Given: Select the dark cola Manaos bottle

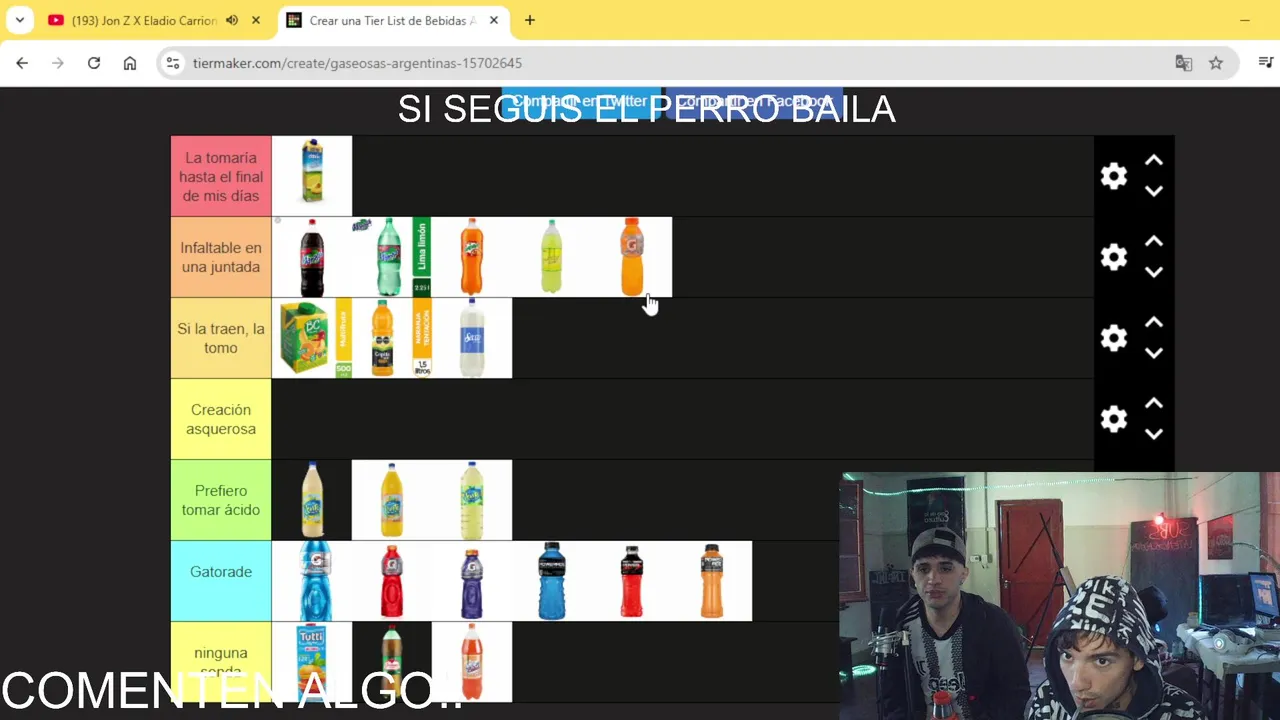Looking at the screenshot, I should 312,257.
